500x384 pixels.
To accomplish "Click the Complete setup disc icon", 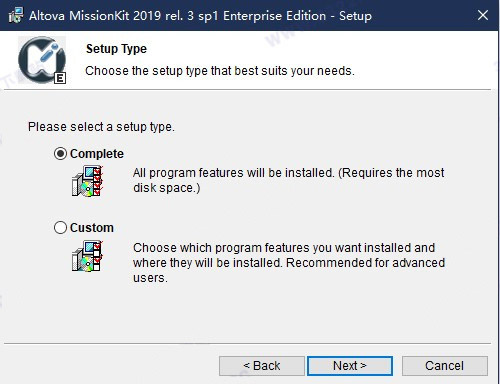I will pos(87,181).
